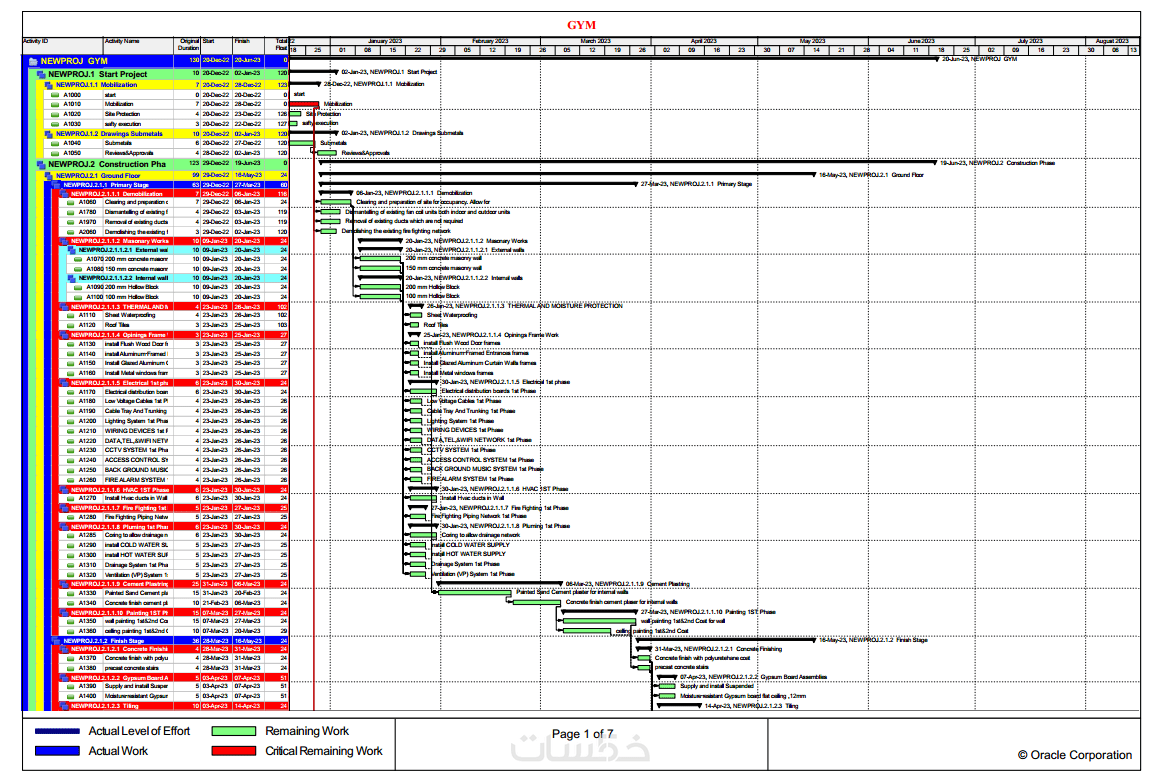Click the red Critical Remaining Work legend swatch
The width and height of the screenshot is (1161, 778).
pos(233,751)
